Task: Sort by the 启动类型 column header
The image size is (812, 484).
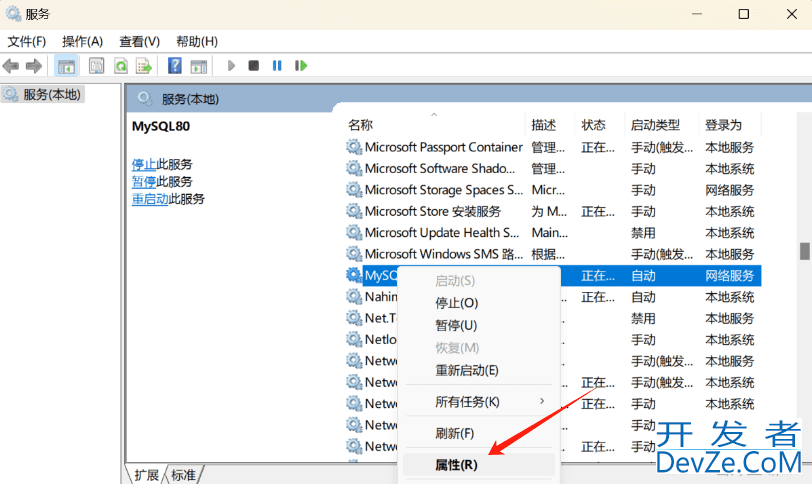Action: pyautogui.click(x=662, y=125)
